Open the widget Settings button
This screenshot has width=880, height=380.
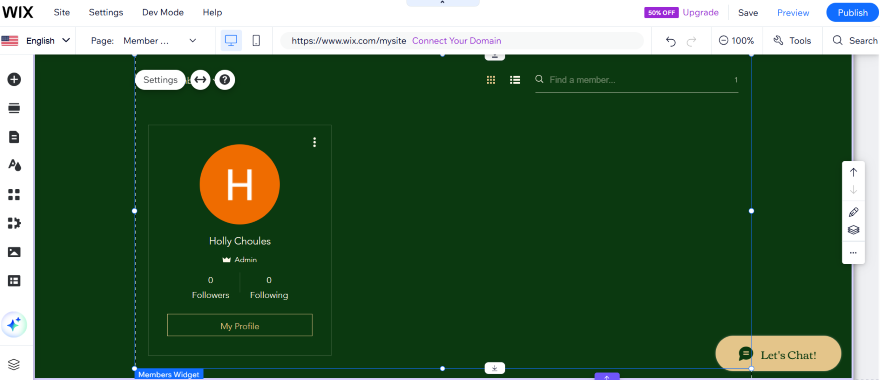160,80
